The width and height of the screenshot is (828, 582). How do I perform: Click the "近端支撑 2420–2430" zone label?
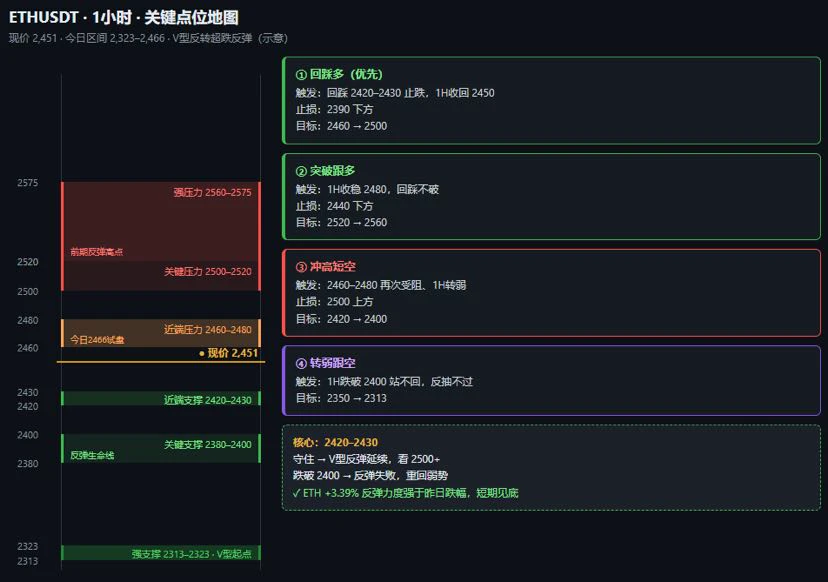click(208, 400)
